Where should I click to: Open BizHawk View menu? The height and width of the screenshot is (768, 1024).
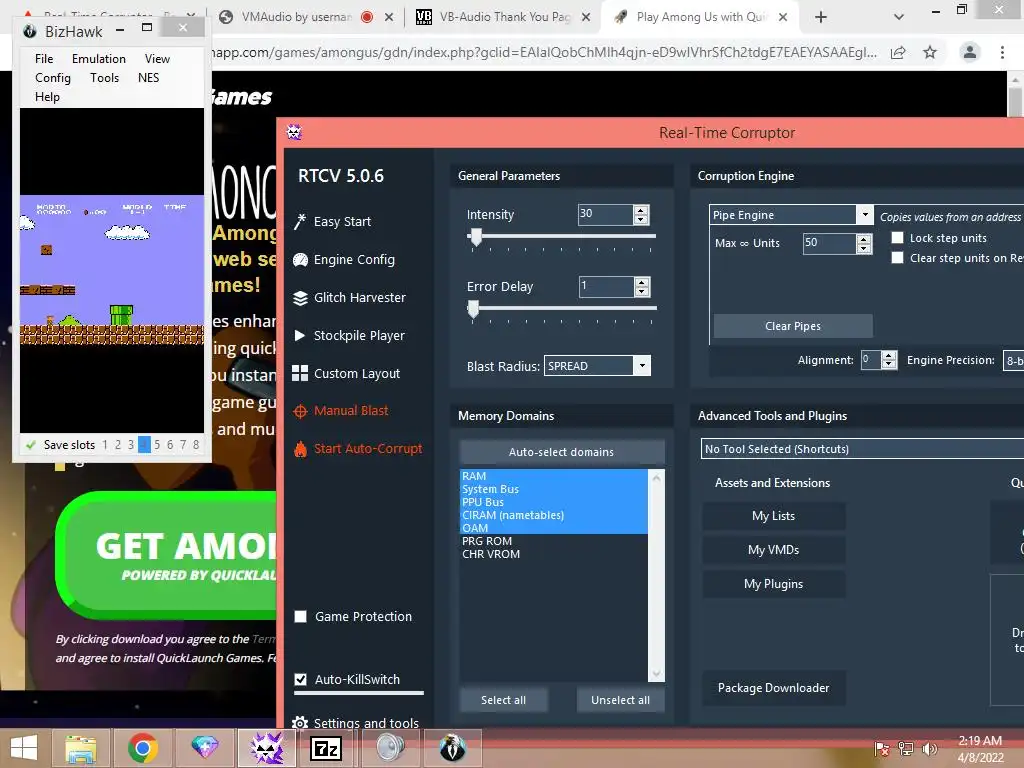[157, 59]
